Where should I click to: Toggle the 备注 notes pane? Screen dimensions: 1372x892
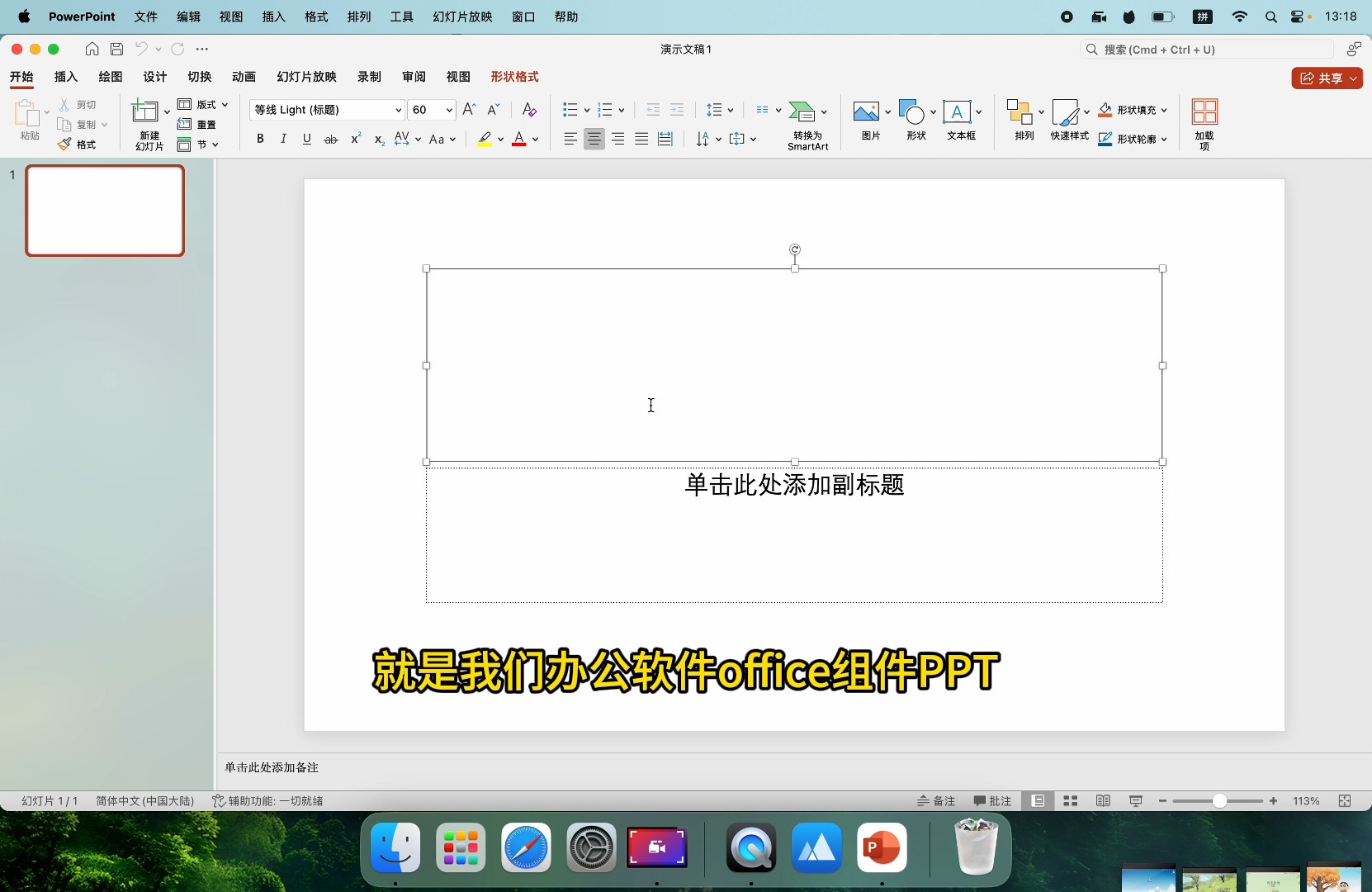tap(936, 800)
